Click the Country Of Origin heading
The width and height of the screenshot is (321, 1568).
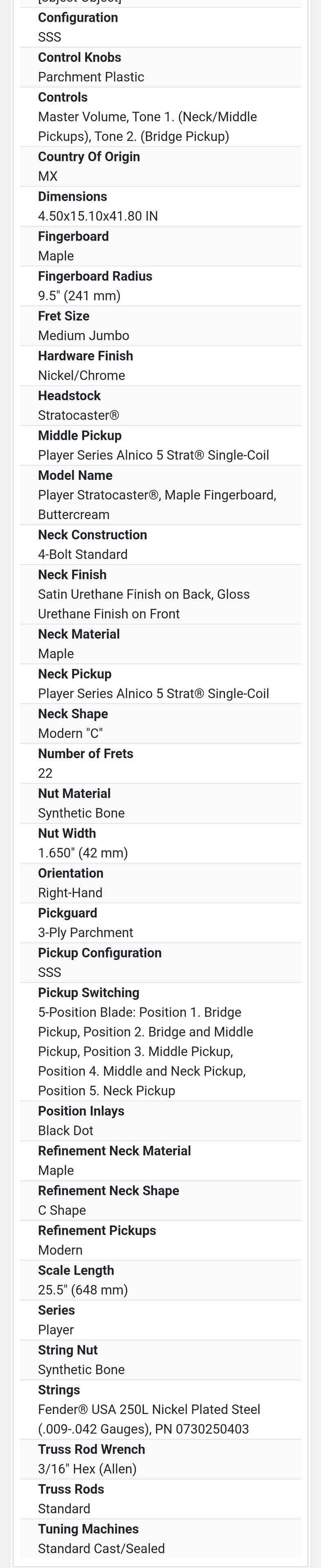(x=88, y=156)
